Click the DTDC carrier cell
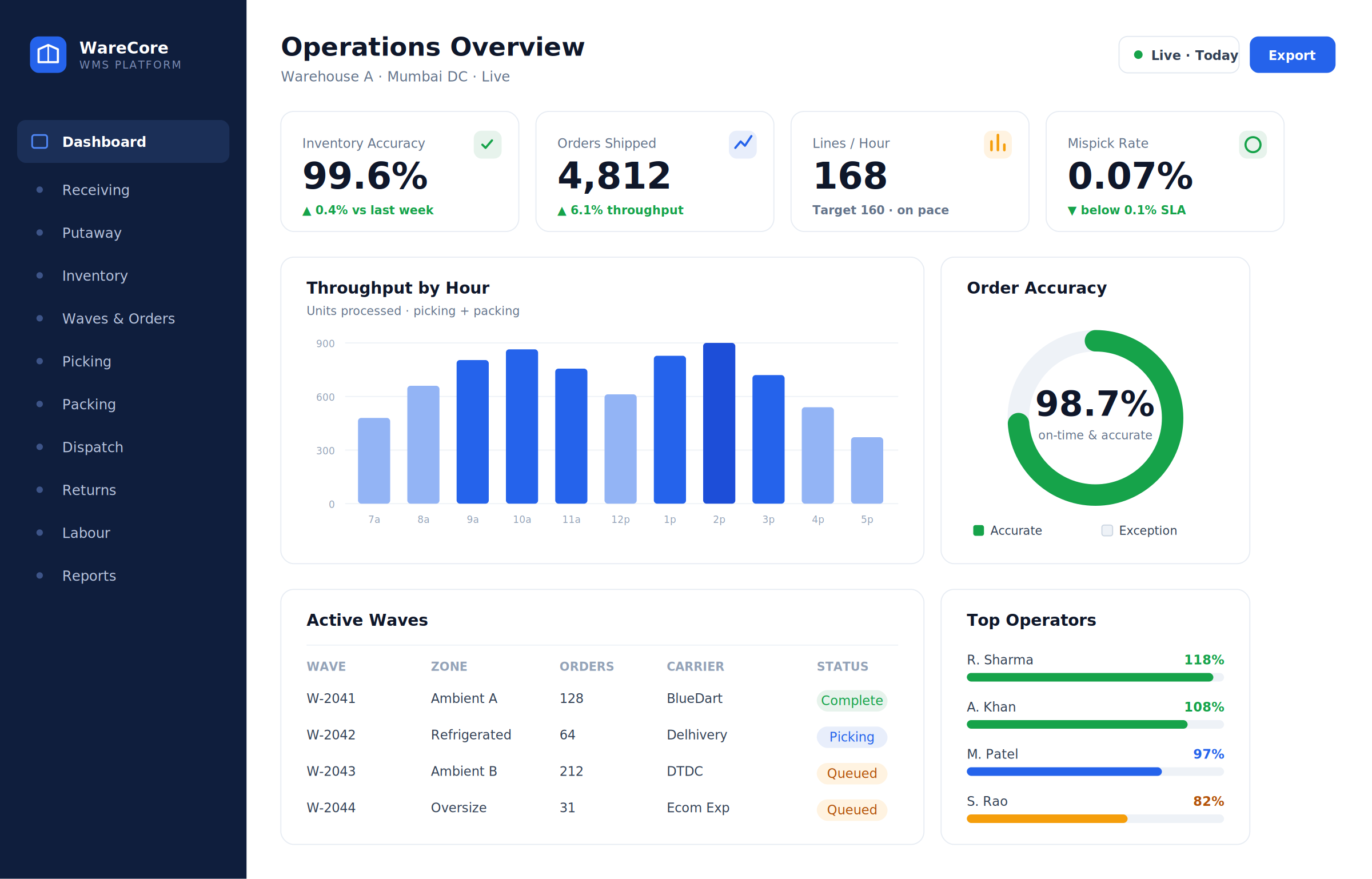 coord(685,772)
